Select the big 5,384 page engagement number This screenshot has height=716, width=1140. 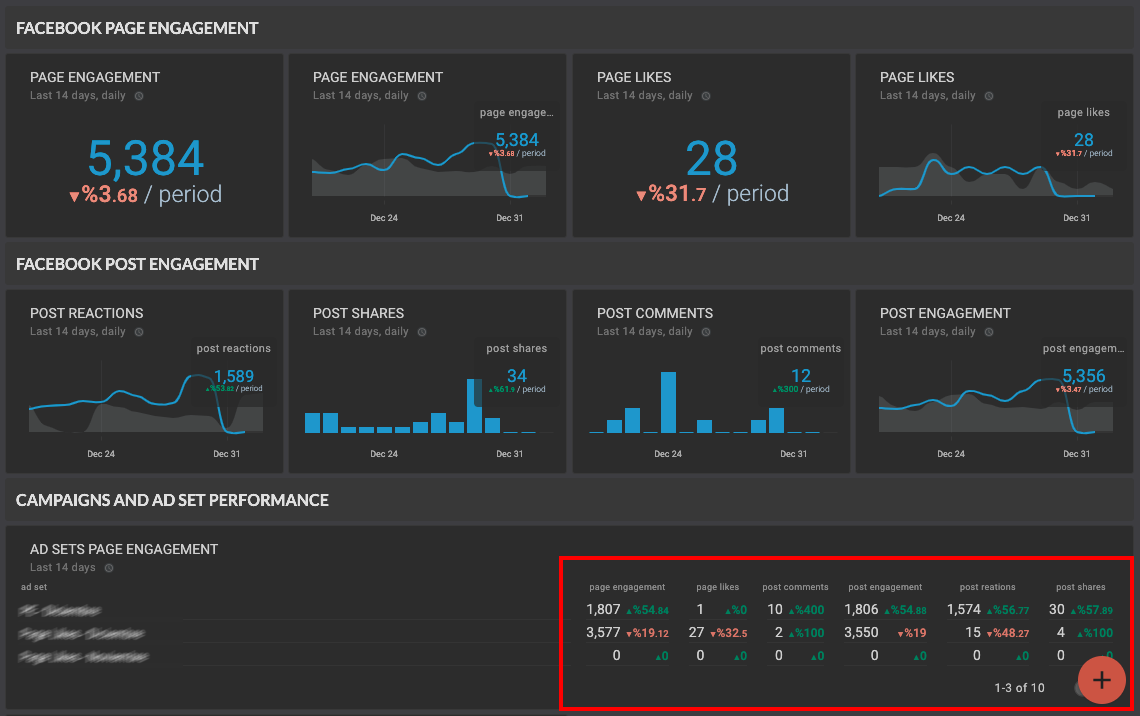pyautogui.click(x=145, y=158)
